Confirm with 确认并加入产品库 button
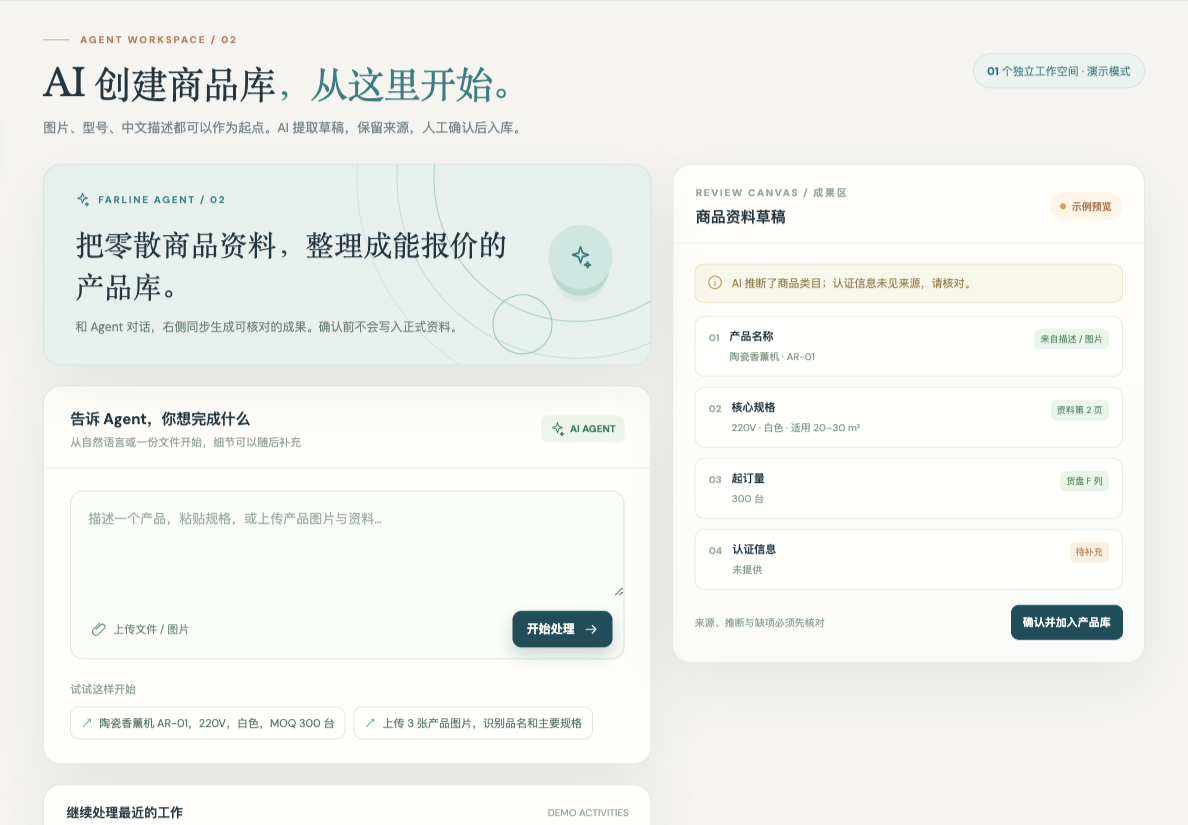This screenshot has height=825, width=1188. coord(1067,623)
